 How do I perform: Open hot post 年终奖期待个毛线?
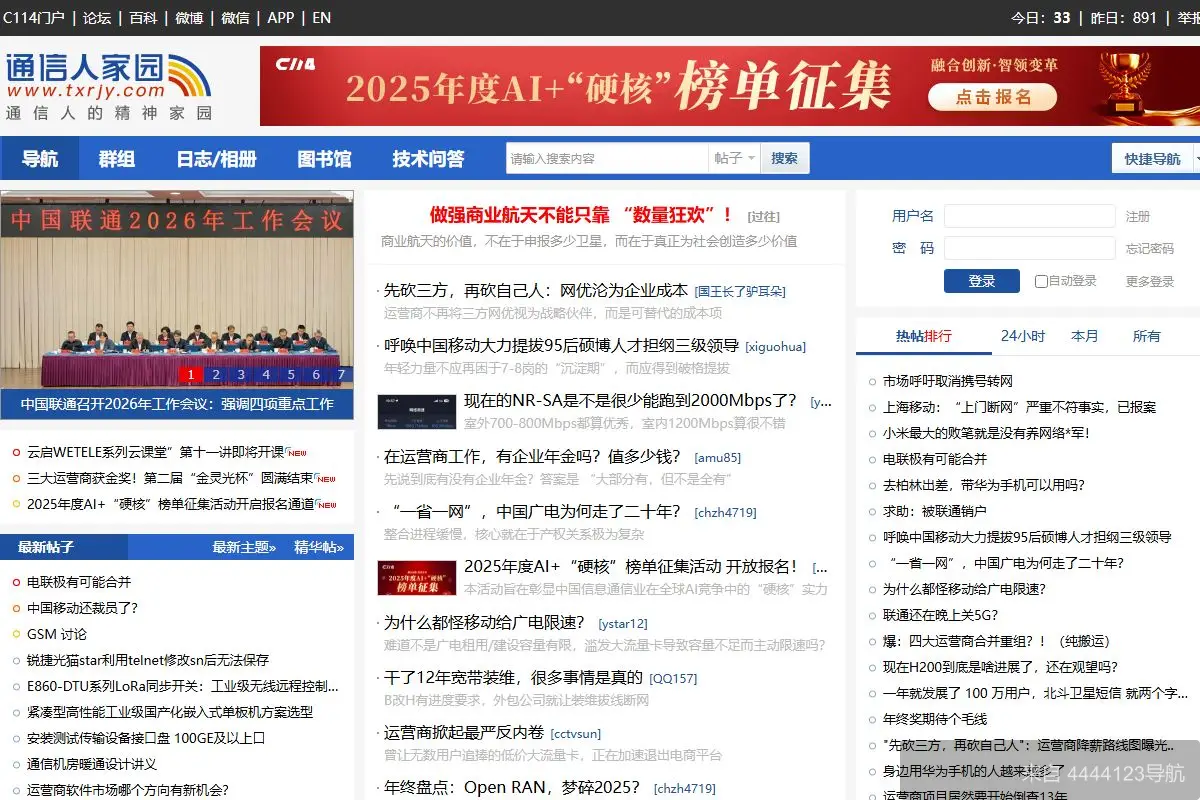pos(935,719)
